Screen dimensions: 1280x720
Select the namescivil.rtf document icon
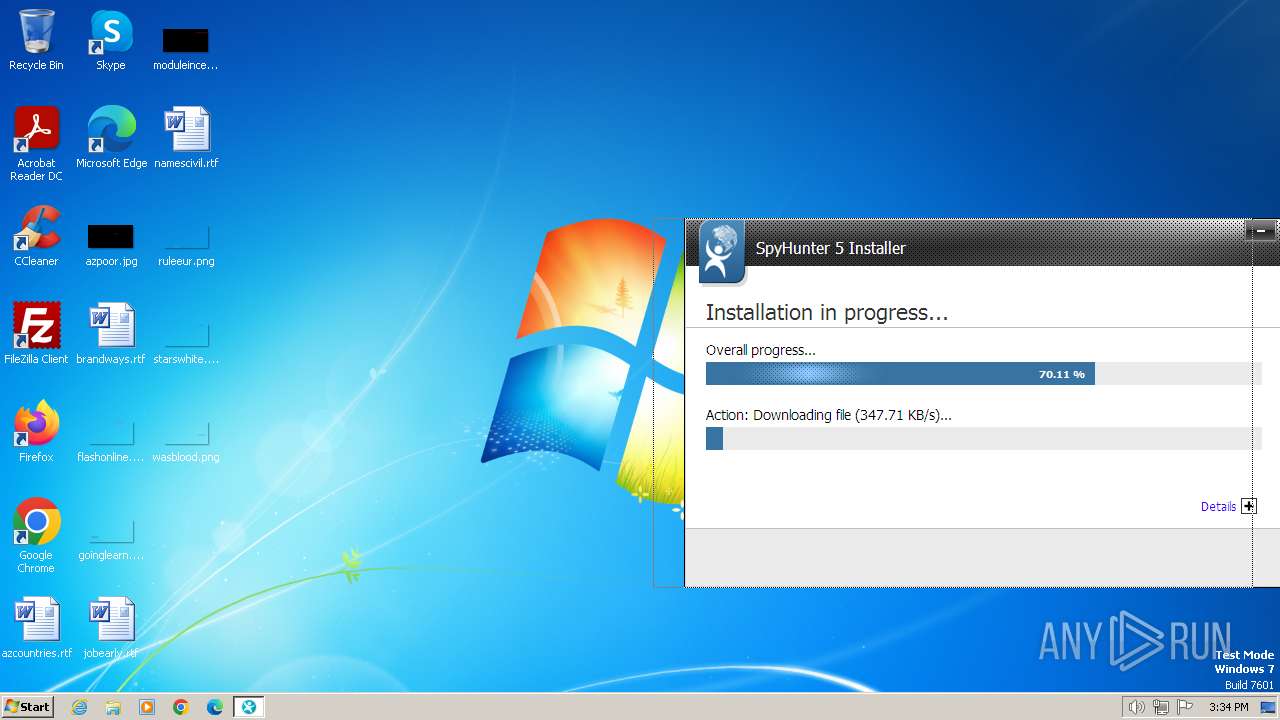[186, 137]
